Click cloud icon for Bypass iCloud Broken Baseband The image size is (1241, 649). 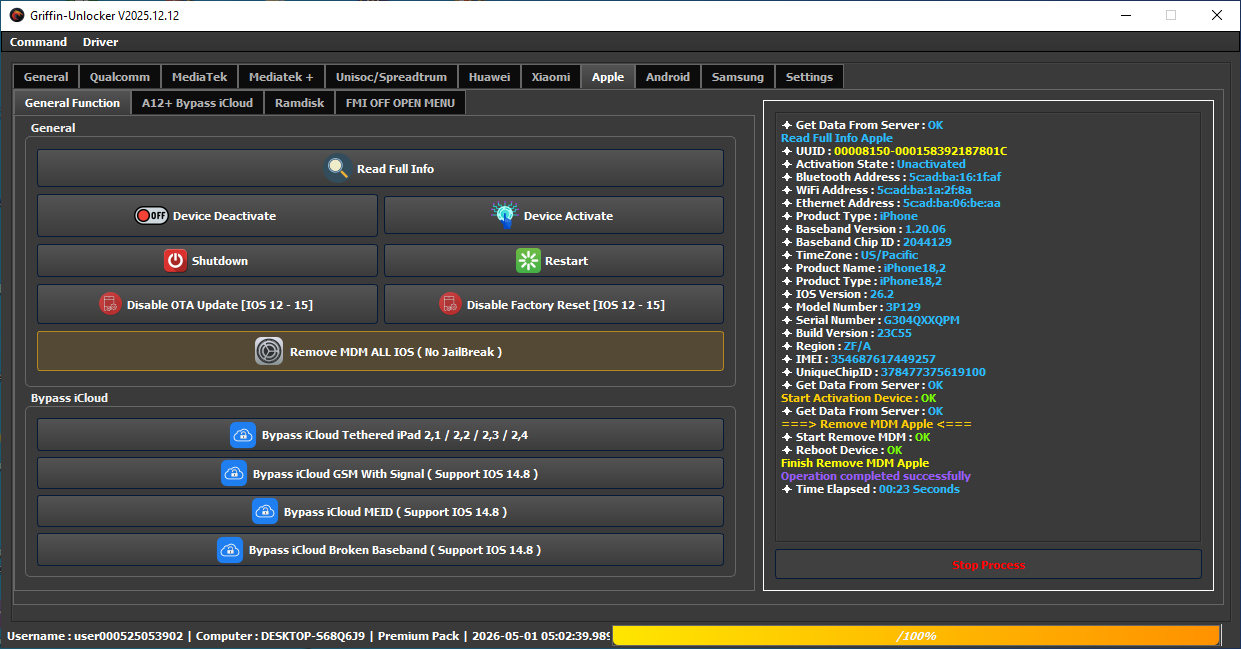230,550
